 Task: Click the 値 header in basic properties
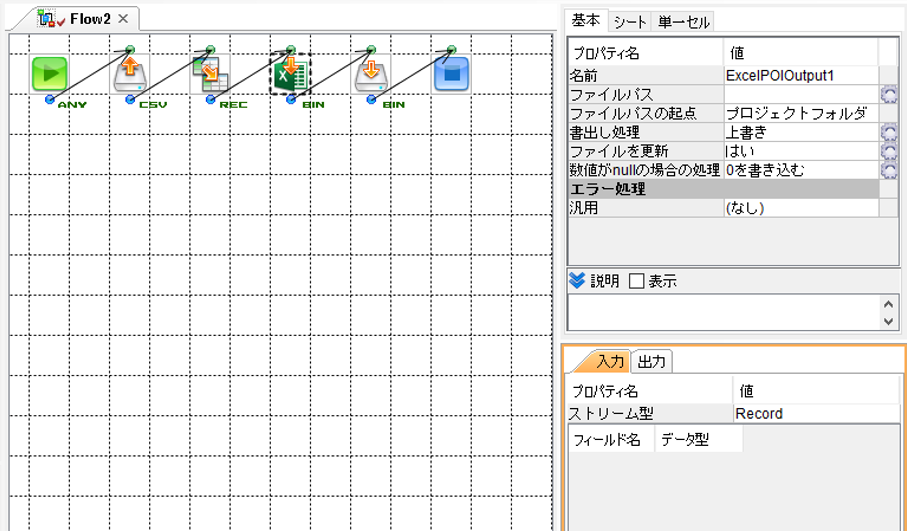[x=801, y=53]
